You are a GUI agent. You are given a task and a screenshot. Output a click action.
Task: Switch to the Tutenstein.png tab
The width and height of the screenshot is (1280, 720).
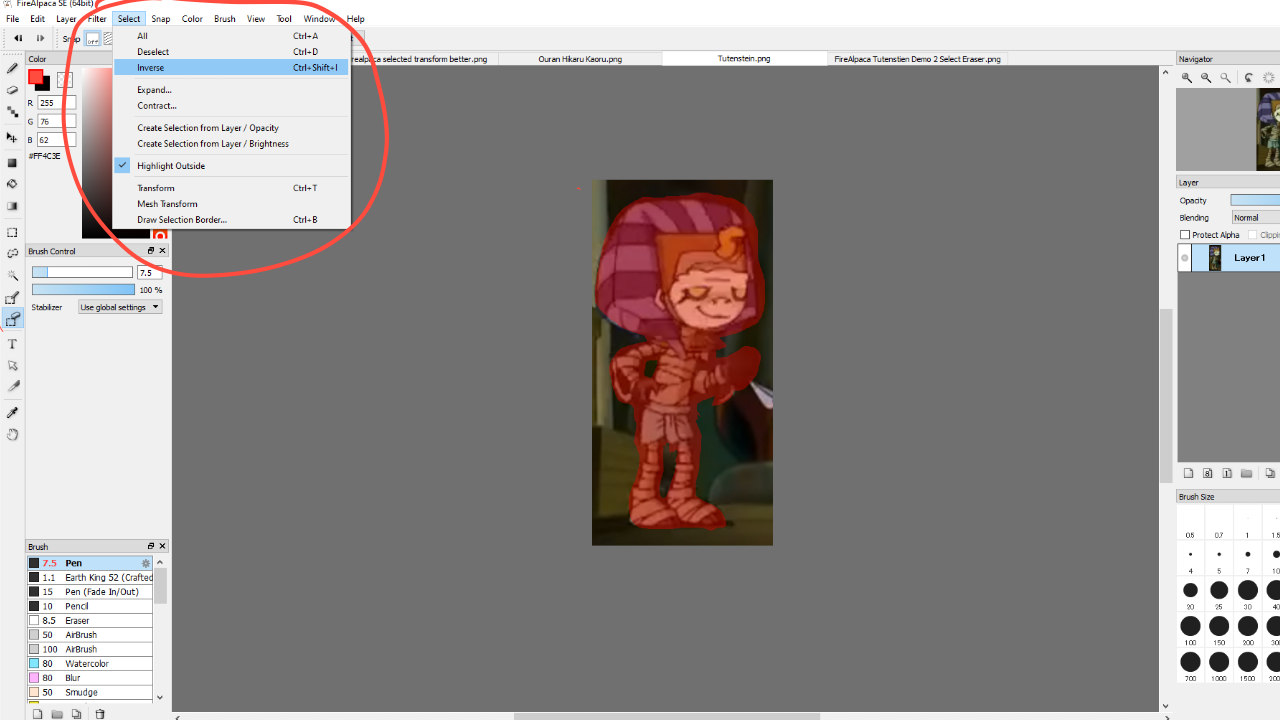point(744,59)
